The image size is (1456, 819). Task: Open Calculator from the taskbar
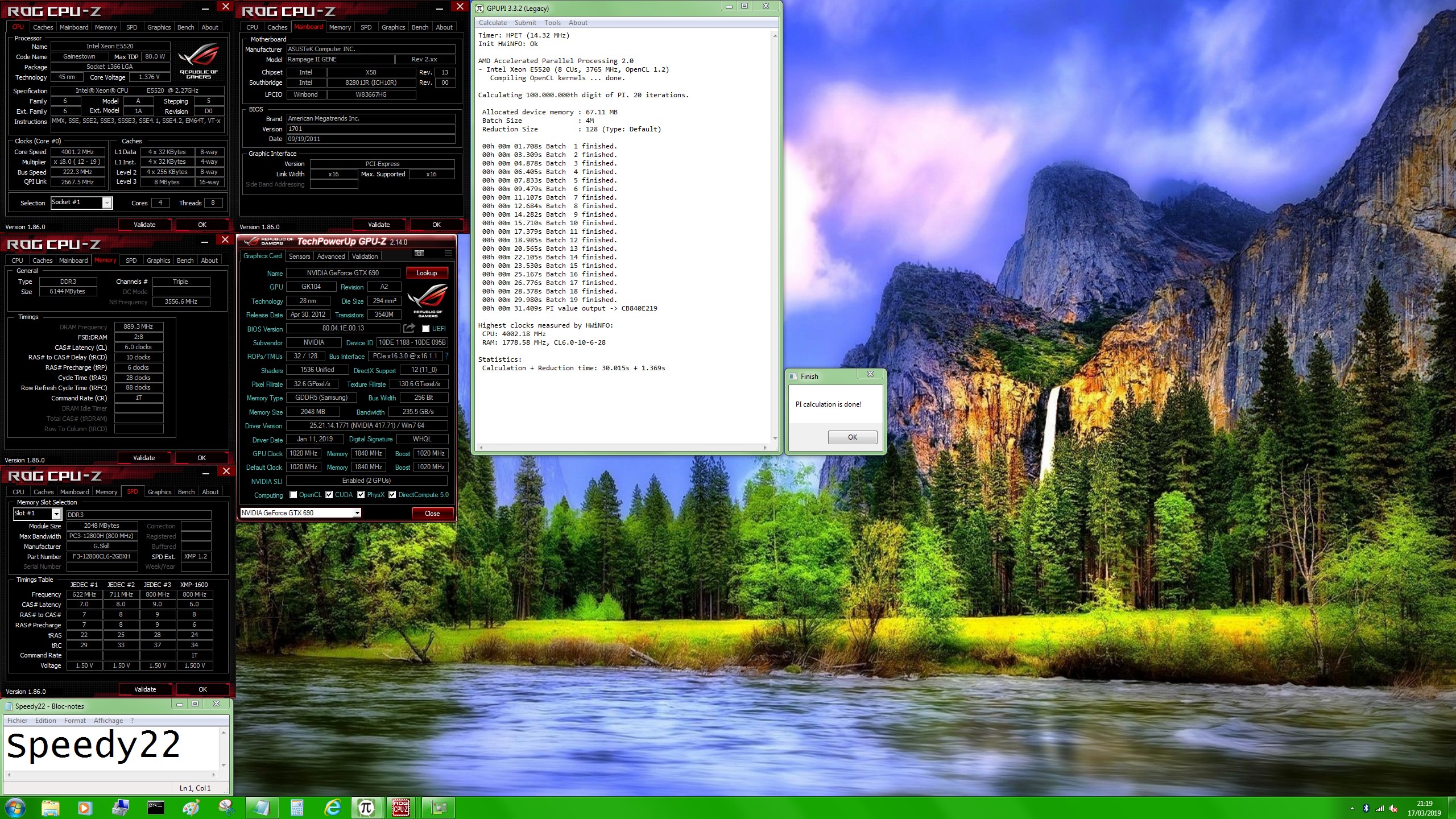coord(297,808)
